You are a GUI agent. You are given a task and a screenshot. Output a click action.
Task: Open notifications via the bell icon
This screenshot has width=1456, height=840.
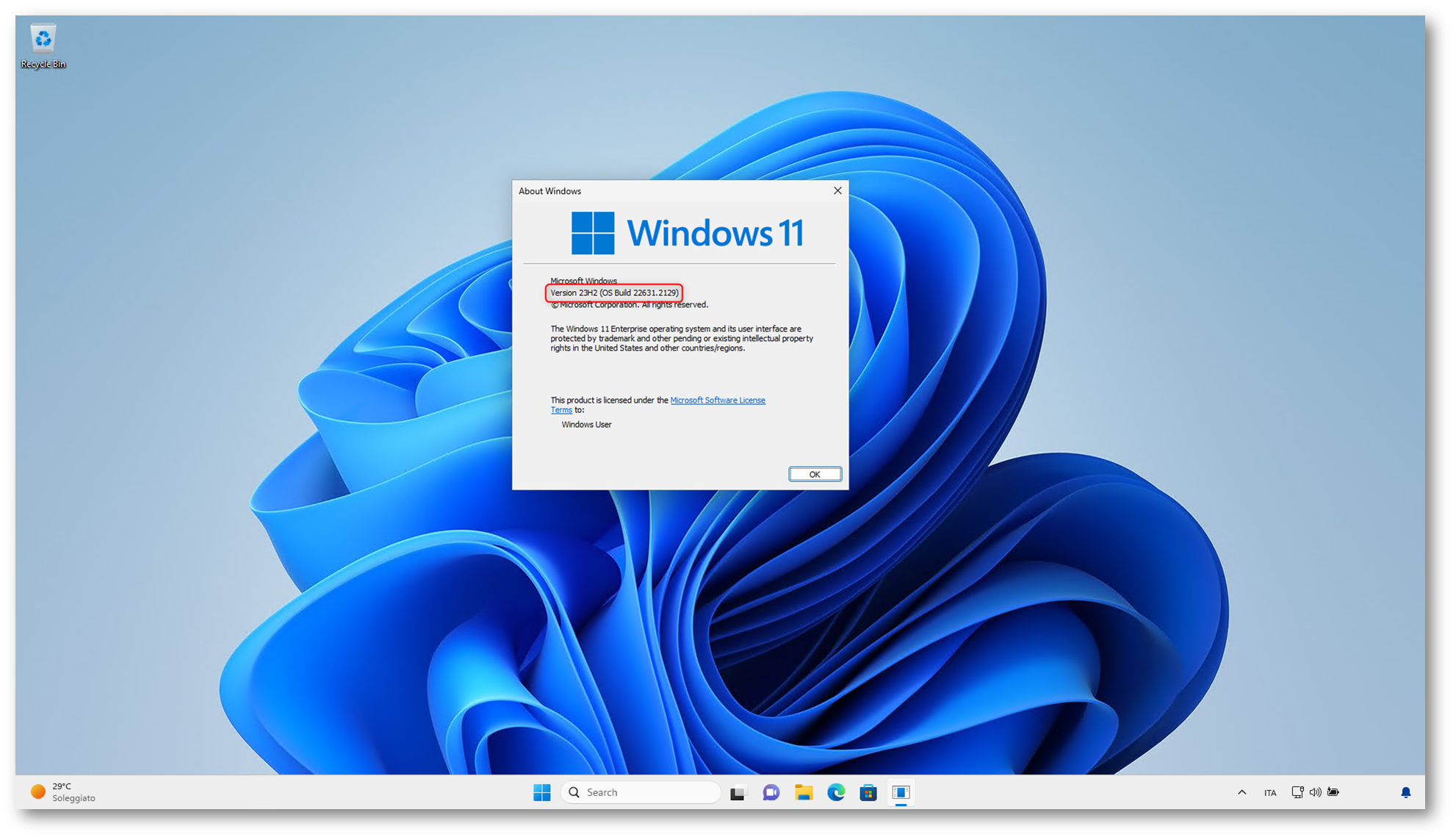(1405, 792)
